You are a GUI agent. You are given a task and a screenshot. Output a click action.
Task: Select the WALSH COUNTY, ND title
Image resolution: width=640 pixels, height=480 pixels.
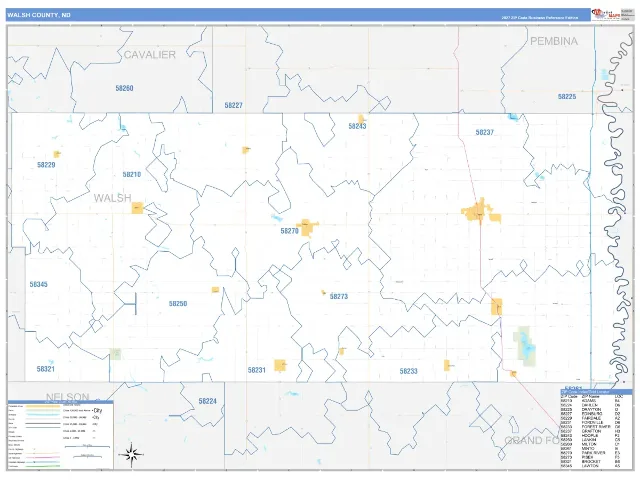click(39, 15)
